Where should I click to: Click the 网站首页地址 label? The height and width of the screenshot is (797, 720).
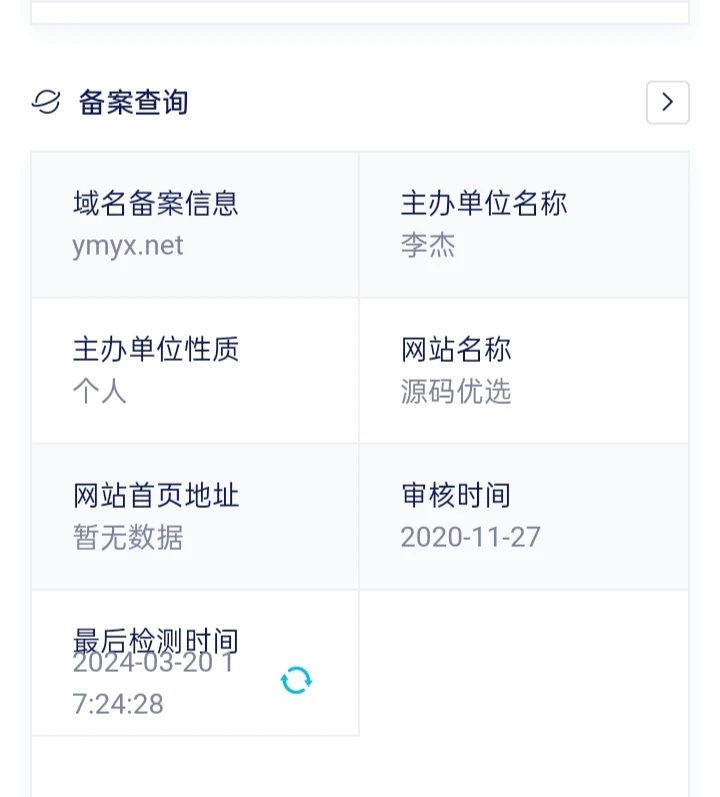pos(156,495)
